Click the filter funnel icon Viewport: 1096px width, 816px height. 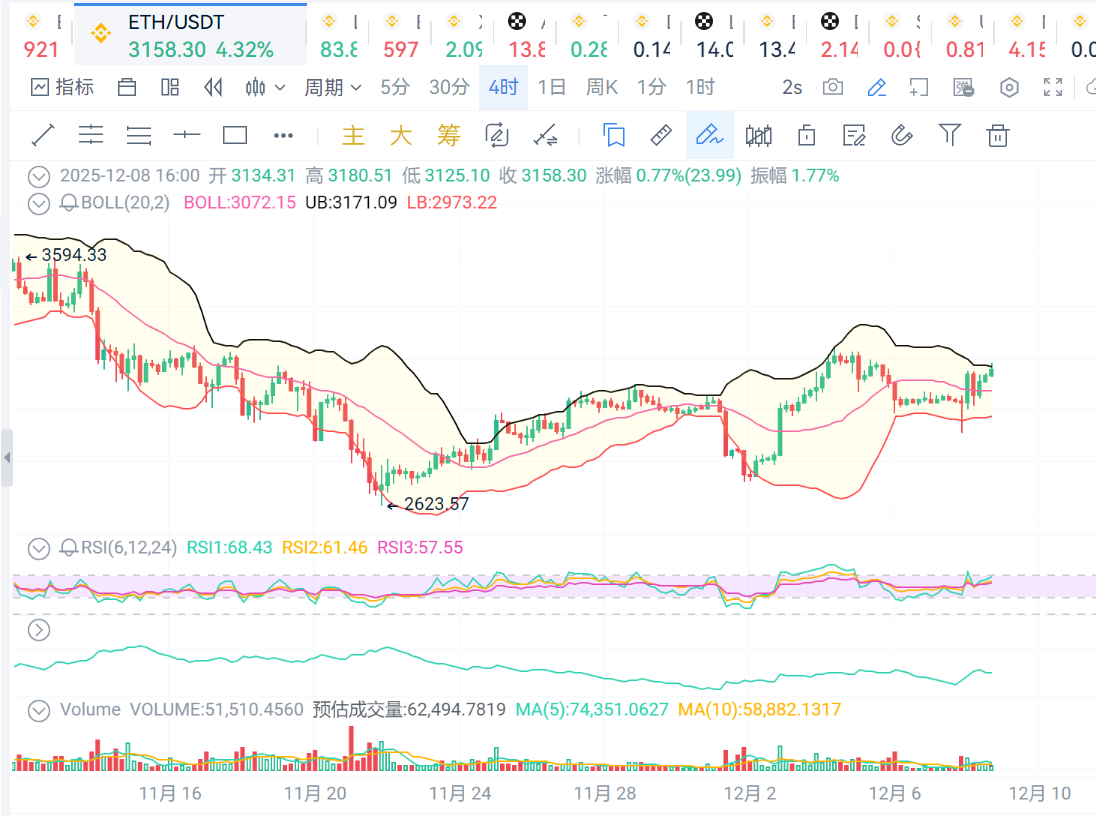[950, 135]
